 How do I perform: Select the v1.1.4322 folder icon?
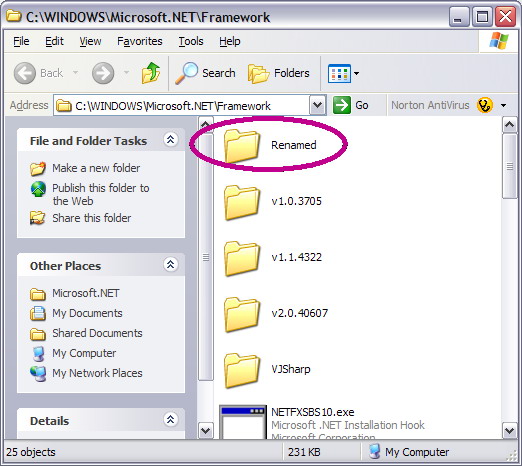click(x=242, y=258)
